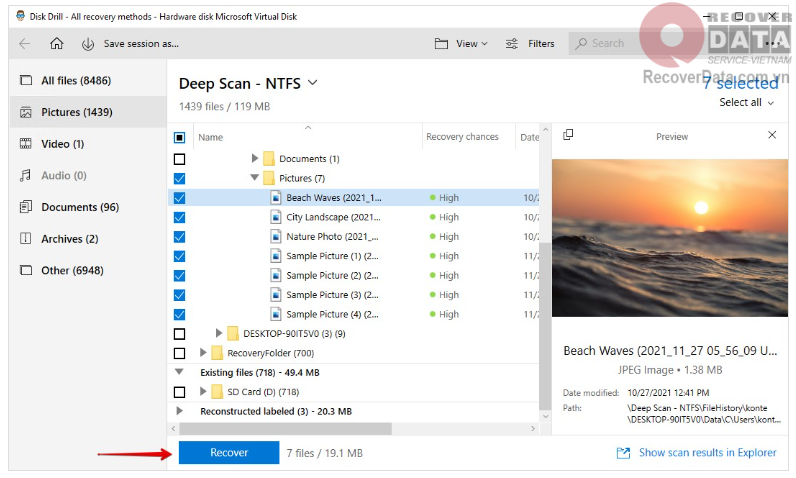Expand the RecoveryFolder (700) tree node
This screenshot has height=478, width=796.
tap(204, 353)
